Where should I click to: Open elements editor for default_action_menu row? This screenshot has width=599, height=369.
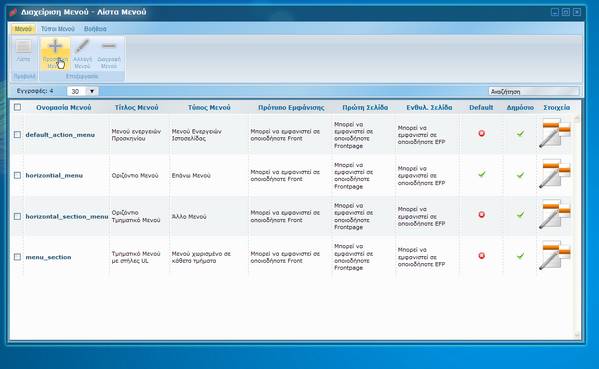click(x=555, y=133)
